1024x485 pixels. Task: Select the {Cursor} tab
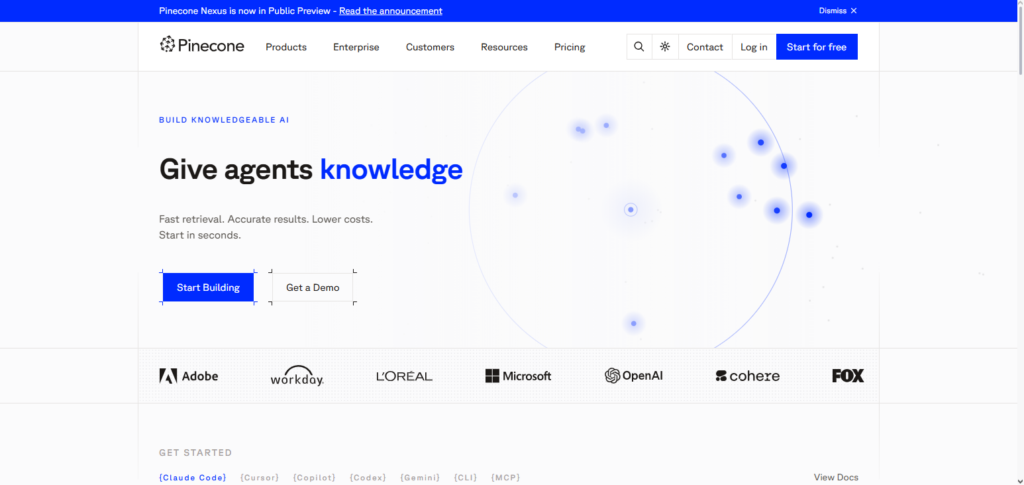(259, 478)
